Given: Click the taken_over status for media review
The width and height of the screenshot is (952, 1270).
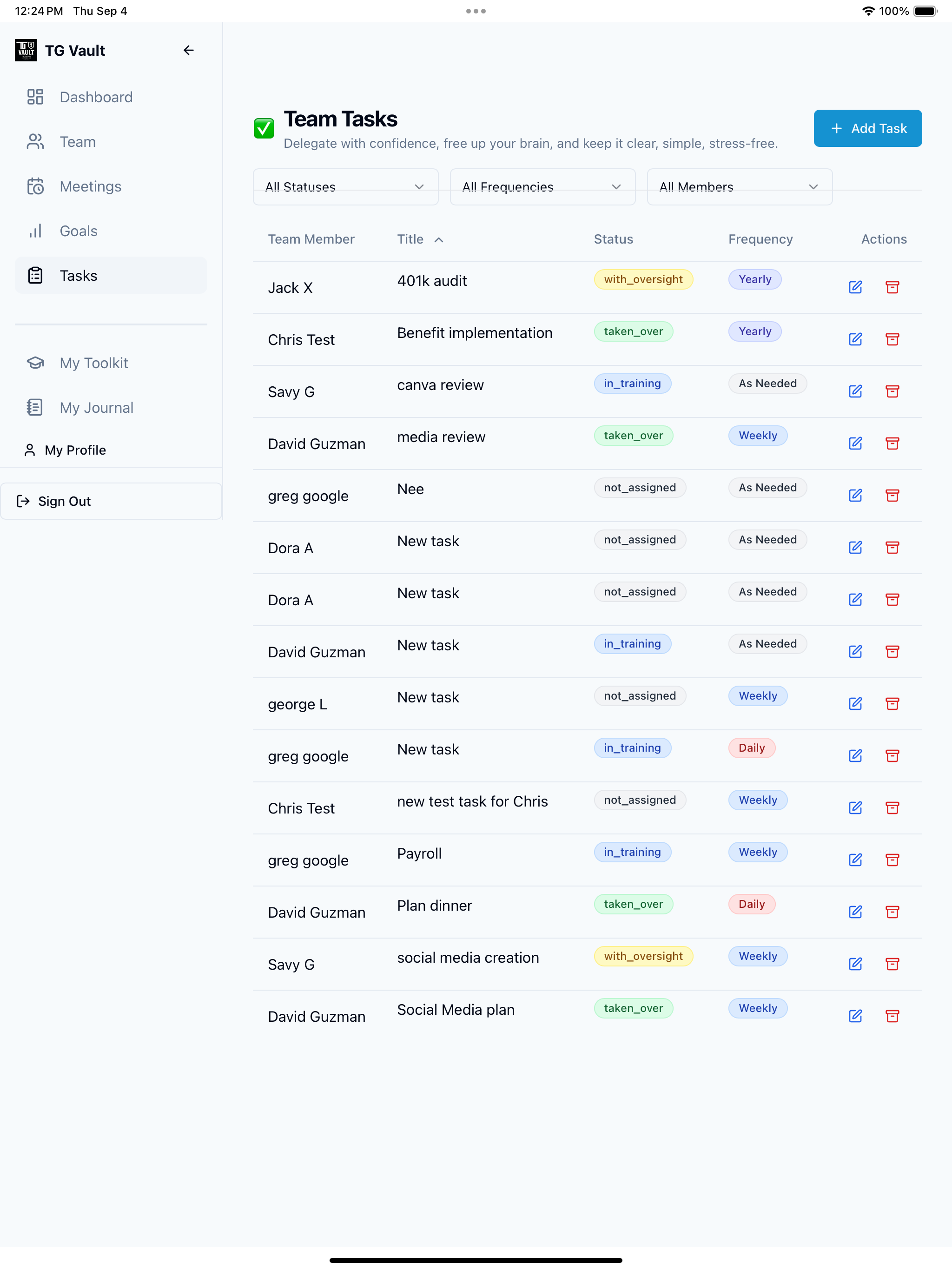Looking at the screenshot, I should (x=633, y=436).
